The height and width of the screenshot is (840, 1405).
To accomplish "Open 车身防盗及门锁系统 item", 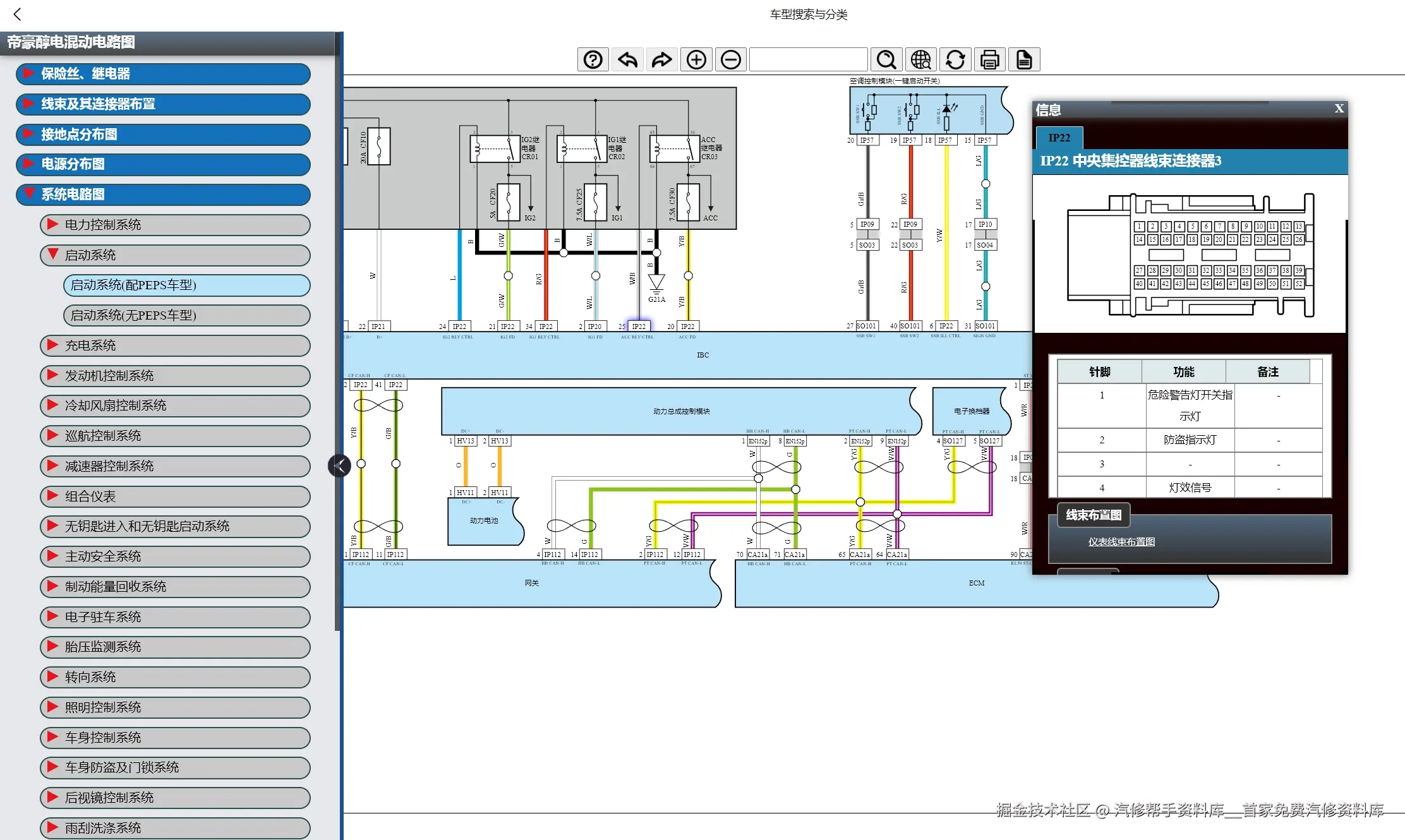I will point(175,767).
